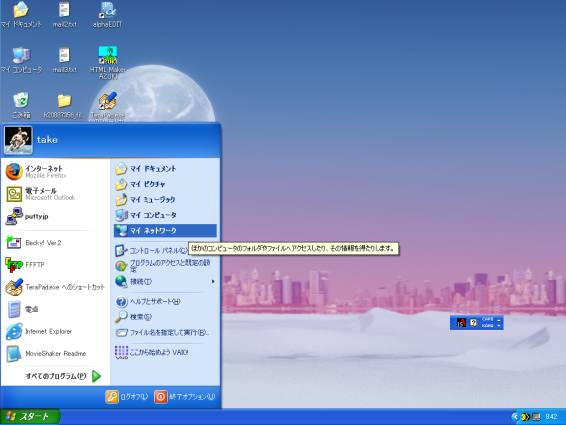Image resolution: width=566 pixels, height=425 pixels.
Task: Click the 8:42 taskbar clock
Action: (x=551, y=417)
